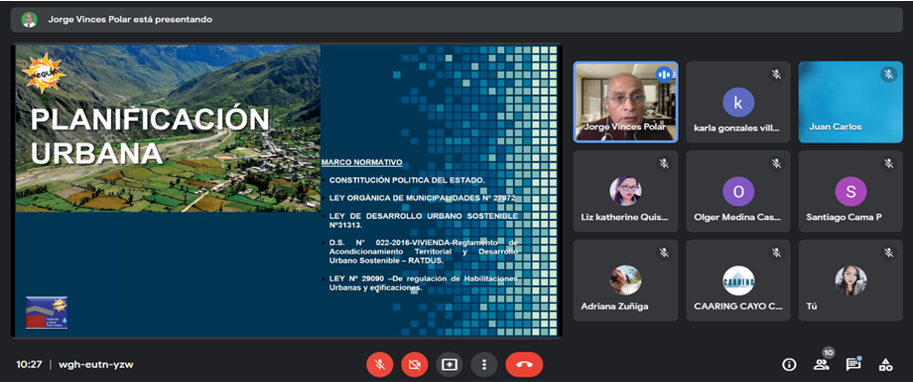Click Santiago's magenta S avatar

pos(851,192)
